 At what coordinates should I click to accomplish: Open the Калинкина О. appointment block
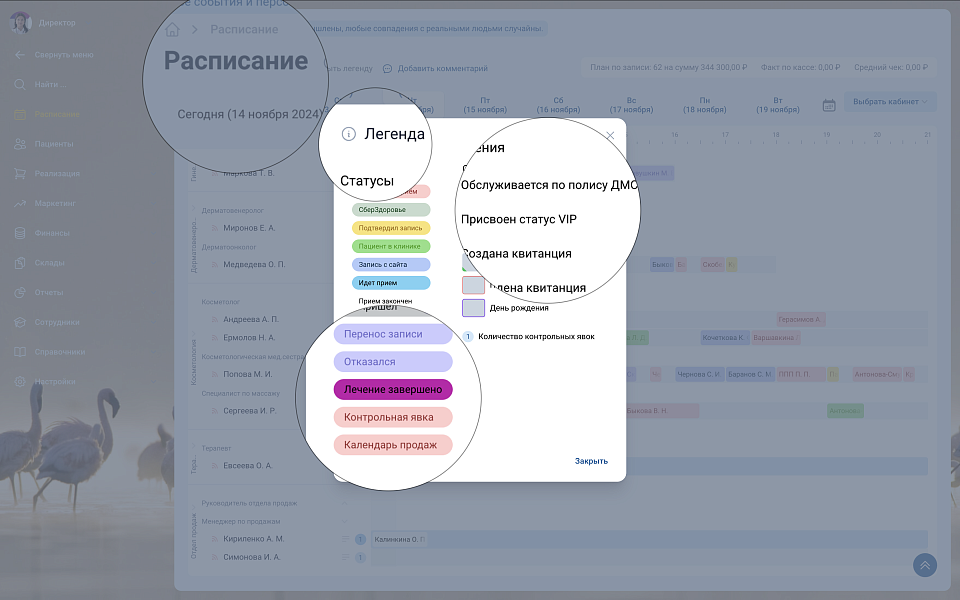(399, 539)
